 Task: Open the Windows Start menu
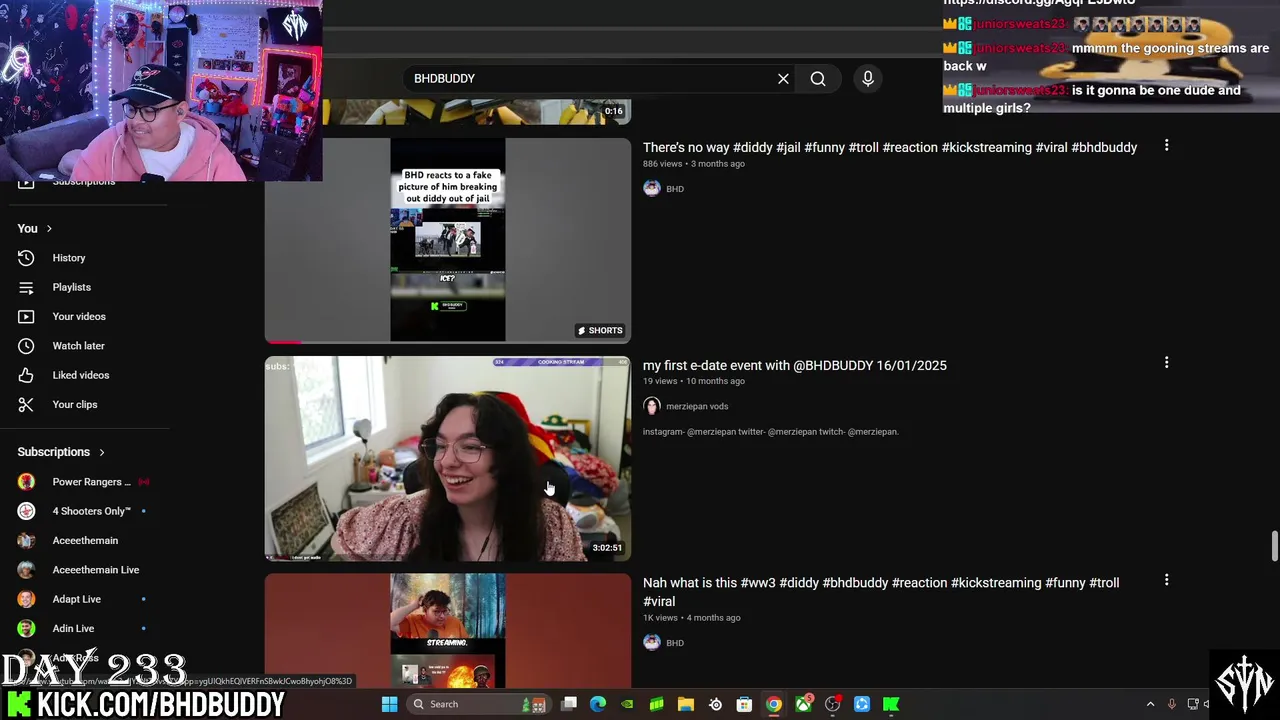pos(390,704)
